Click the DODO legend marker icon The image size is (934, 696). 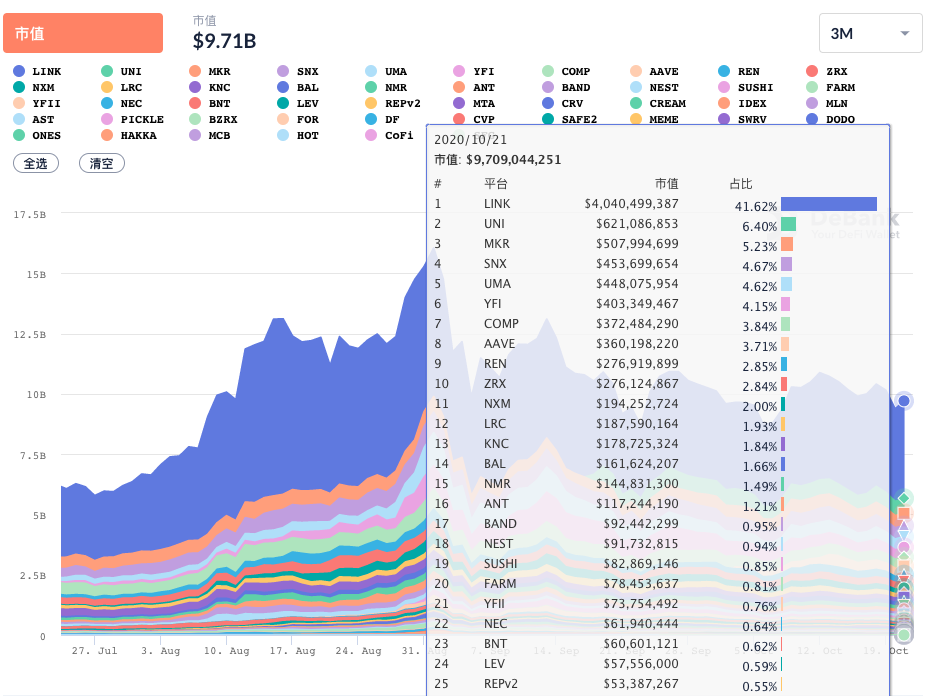point(812,120)
